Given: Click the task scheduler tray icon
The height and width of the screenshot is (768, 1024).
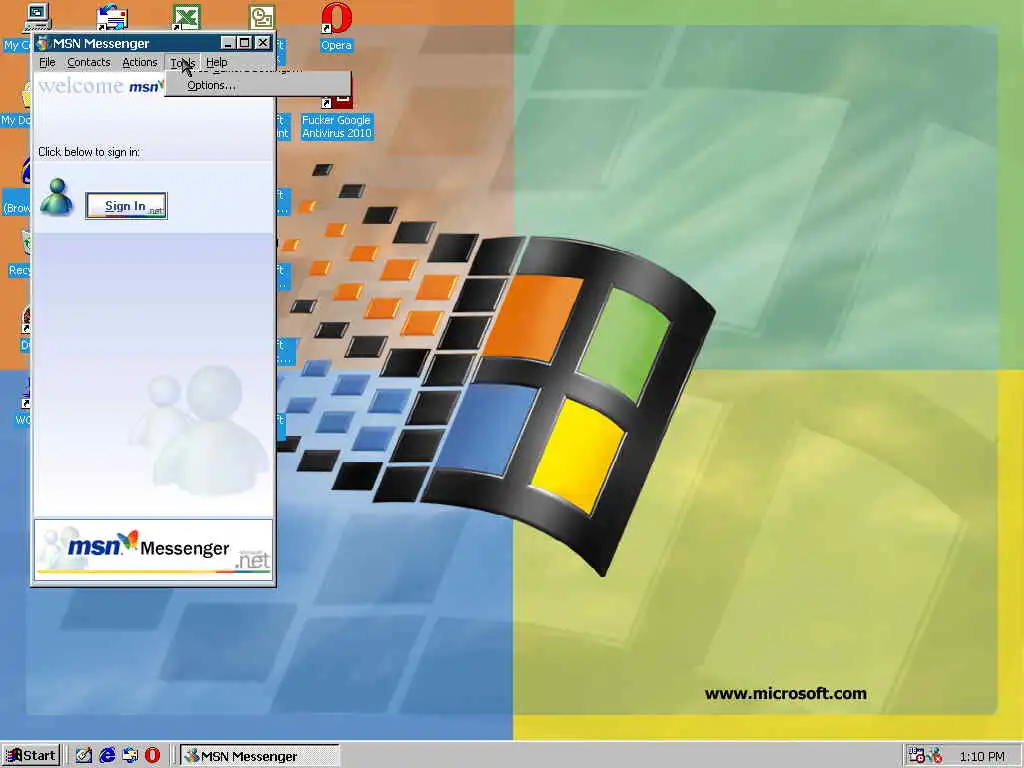Looking at the screenshot, I should click(x=916, y=756).
